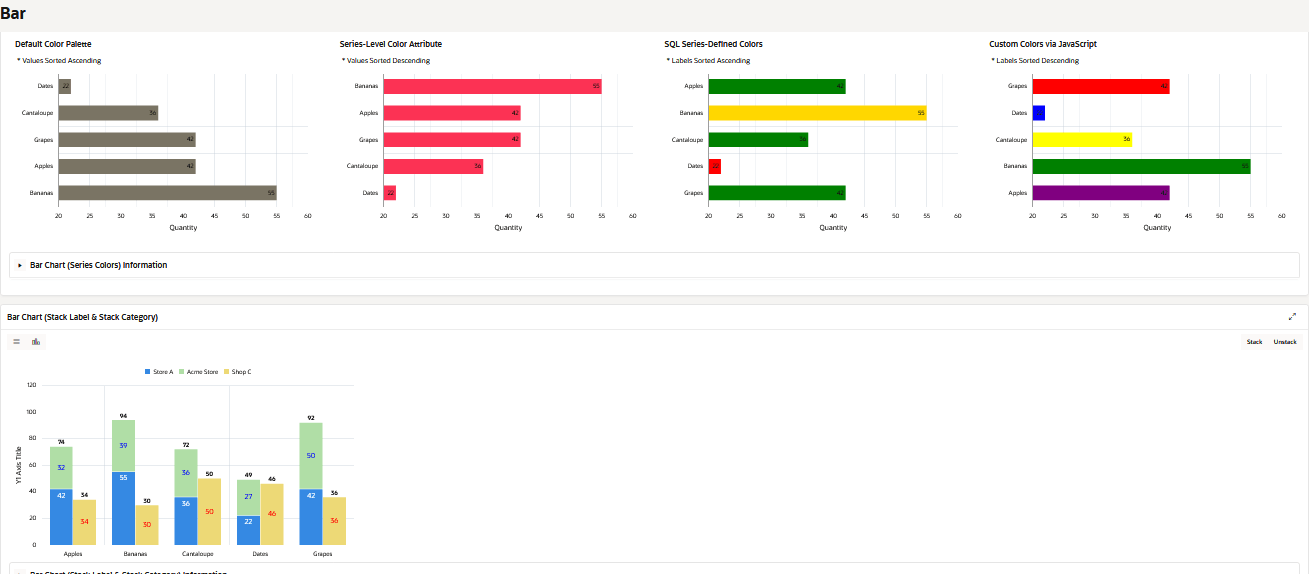
Task: Switch to horizontal orientation icon in chart toolbar
Action: tap(16, 342)
